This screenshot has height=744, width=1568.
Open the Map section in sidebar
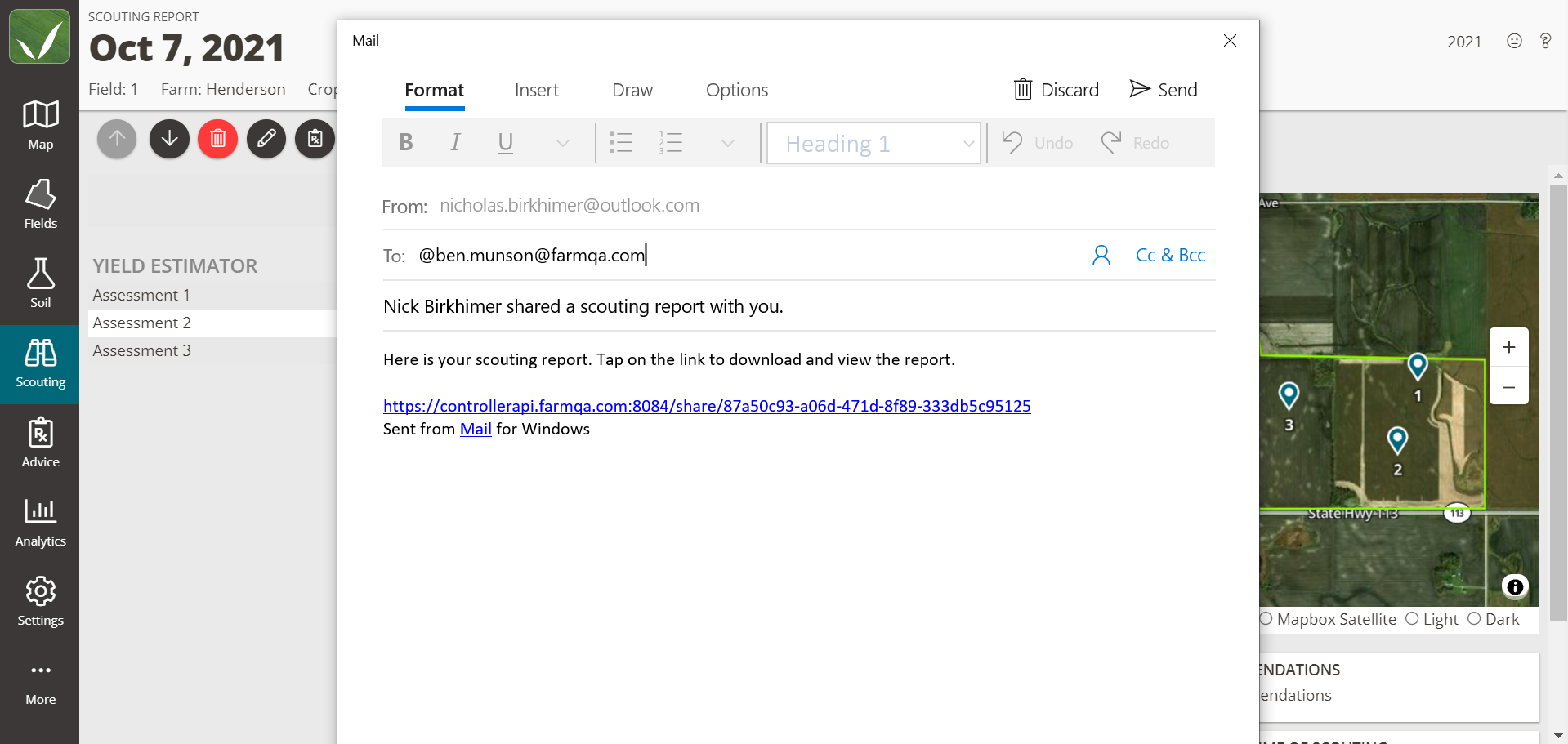(40, 126)
